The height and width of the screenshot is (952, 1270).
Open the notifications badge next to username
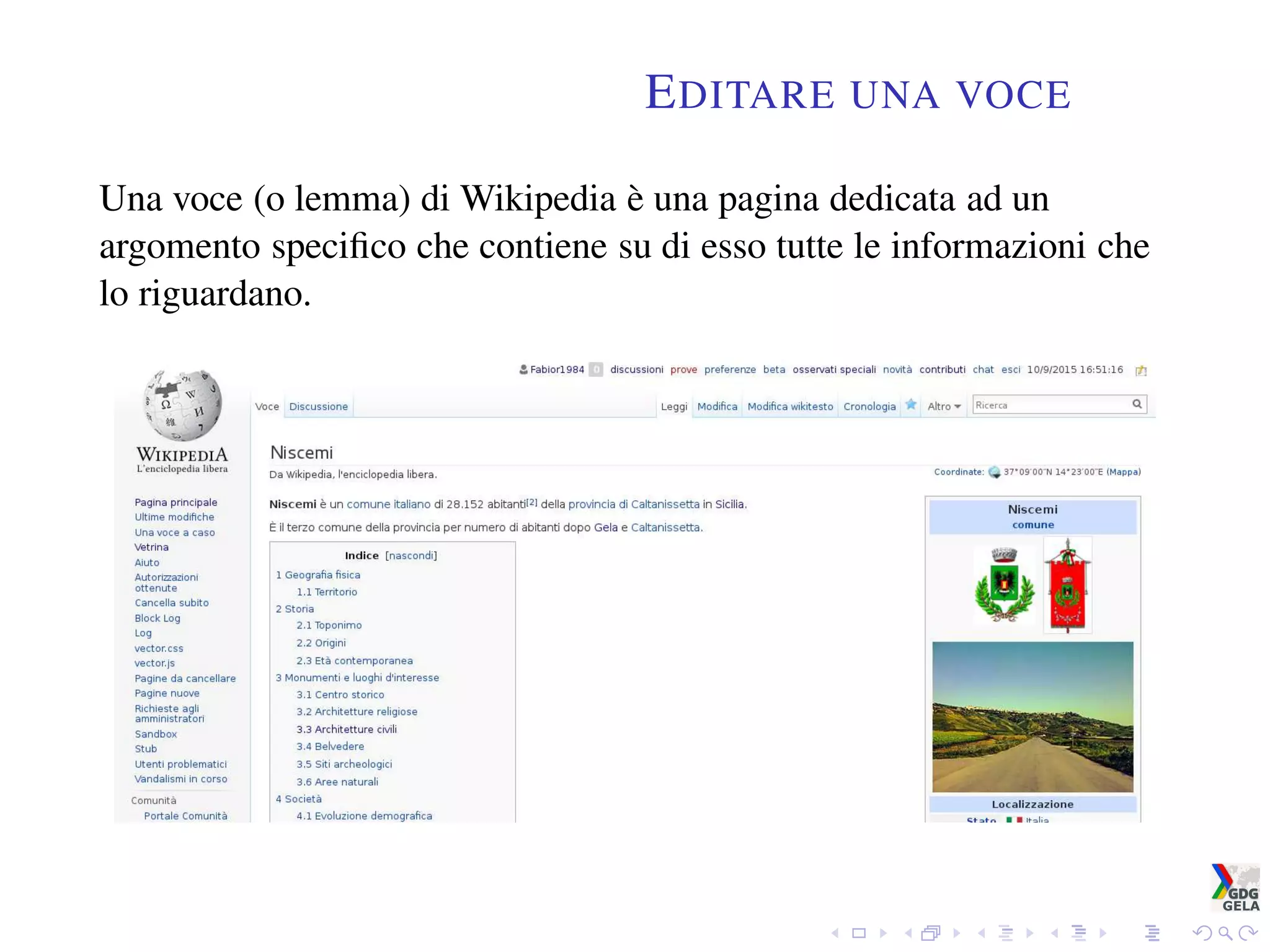pos(596,369)
